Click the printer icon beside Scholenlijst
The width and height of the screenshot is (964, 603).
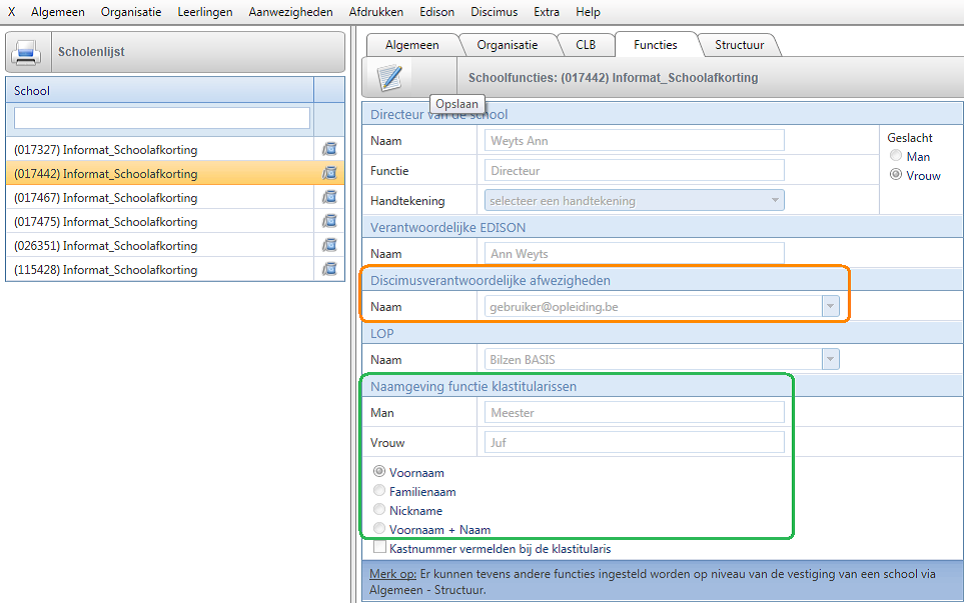(x=26, y=52)
